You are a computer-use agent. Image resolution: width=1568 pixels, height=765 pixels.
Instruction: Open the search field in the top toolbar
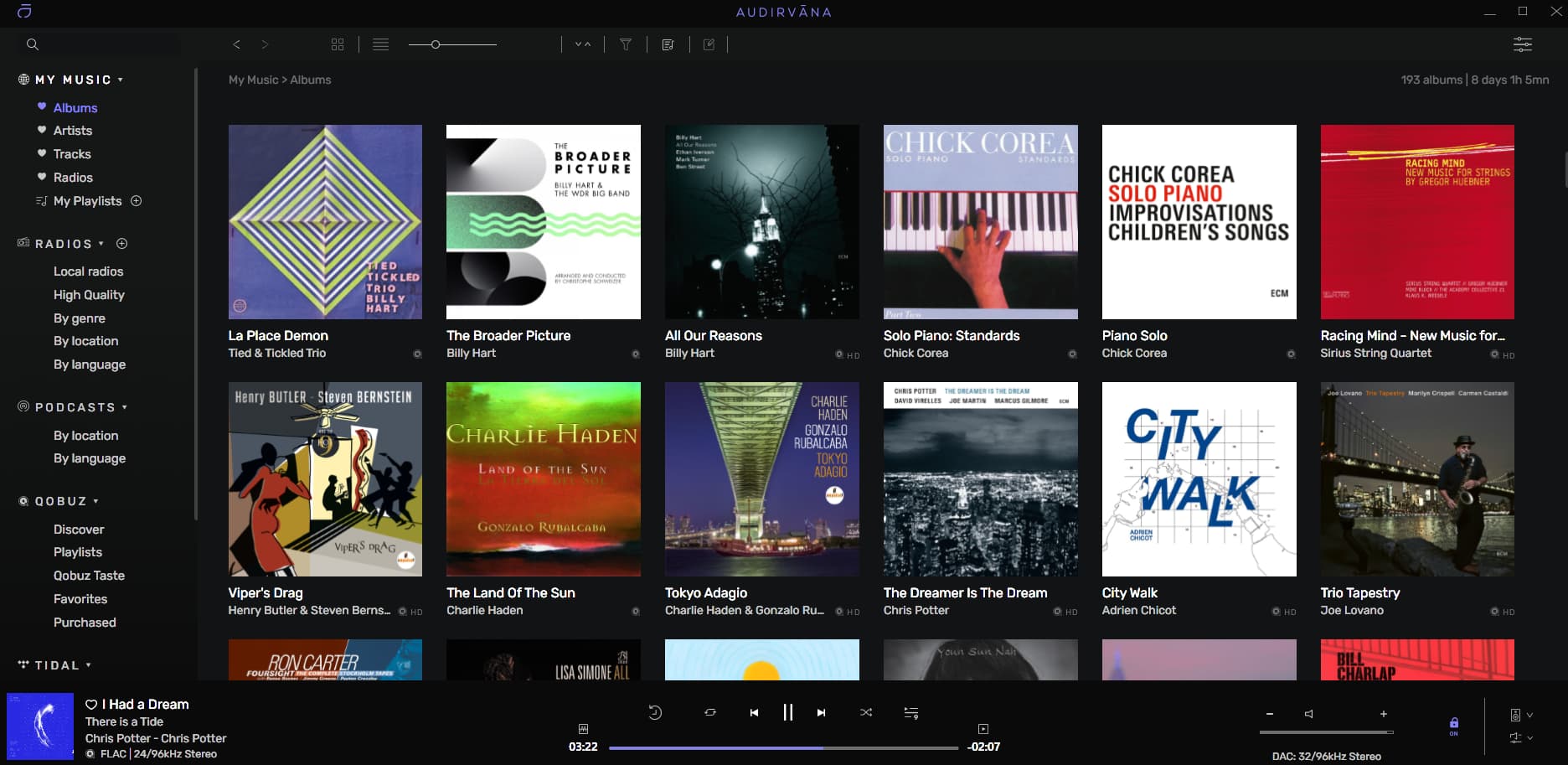(101, 44)
